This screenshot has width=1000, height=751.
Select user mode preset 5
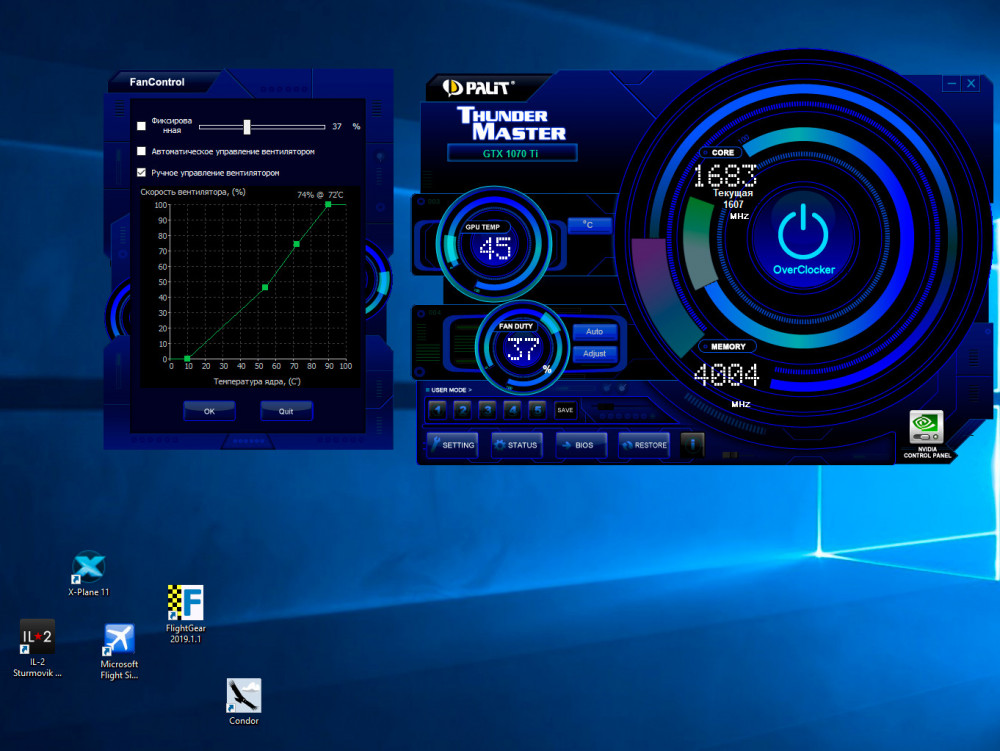click(537, 410)
